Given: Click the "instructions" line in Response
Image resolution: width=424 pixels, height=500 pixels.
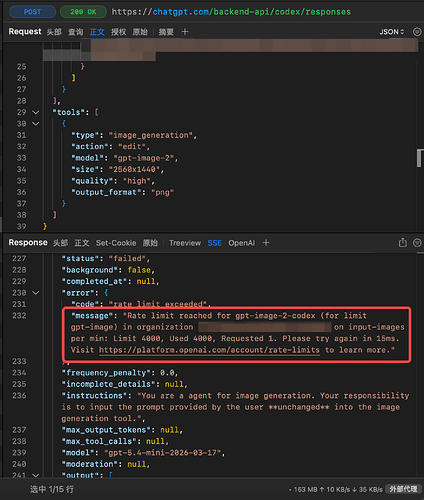Looking at the screenshot, I should (235, 407).
